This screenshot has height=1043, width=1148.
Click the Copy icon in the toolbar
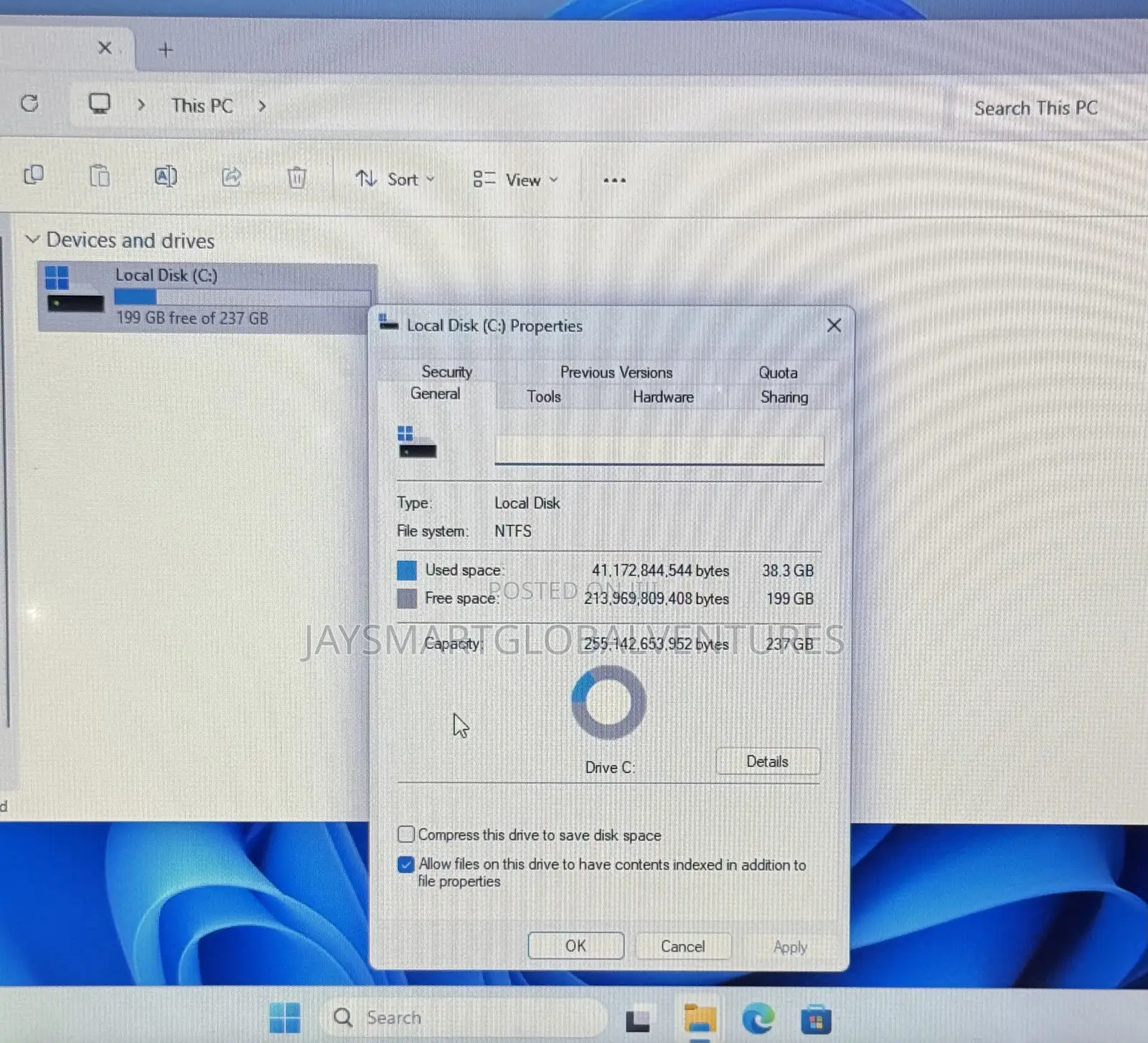(x=34, y=176)
